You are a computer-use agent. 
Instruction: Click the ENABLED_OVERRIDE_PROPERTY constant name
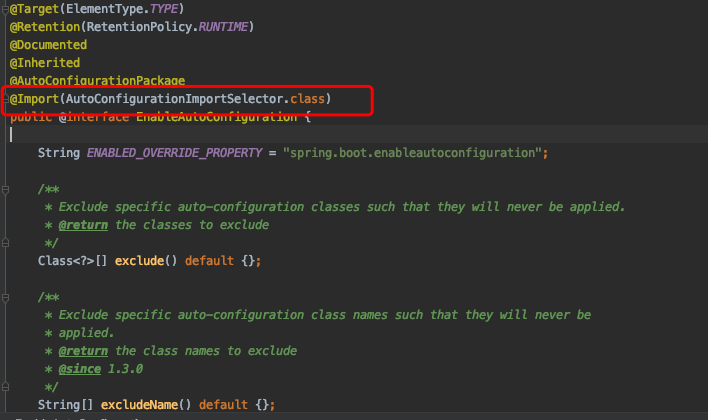coord(174,153)
